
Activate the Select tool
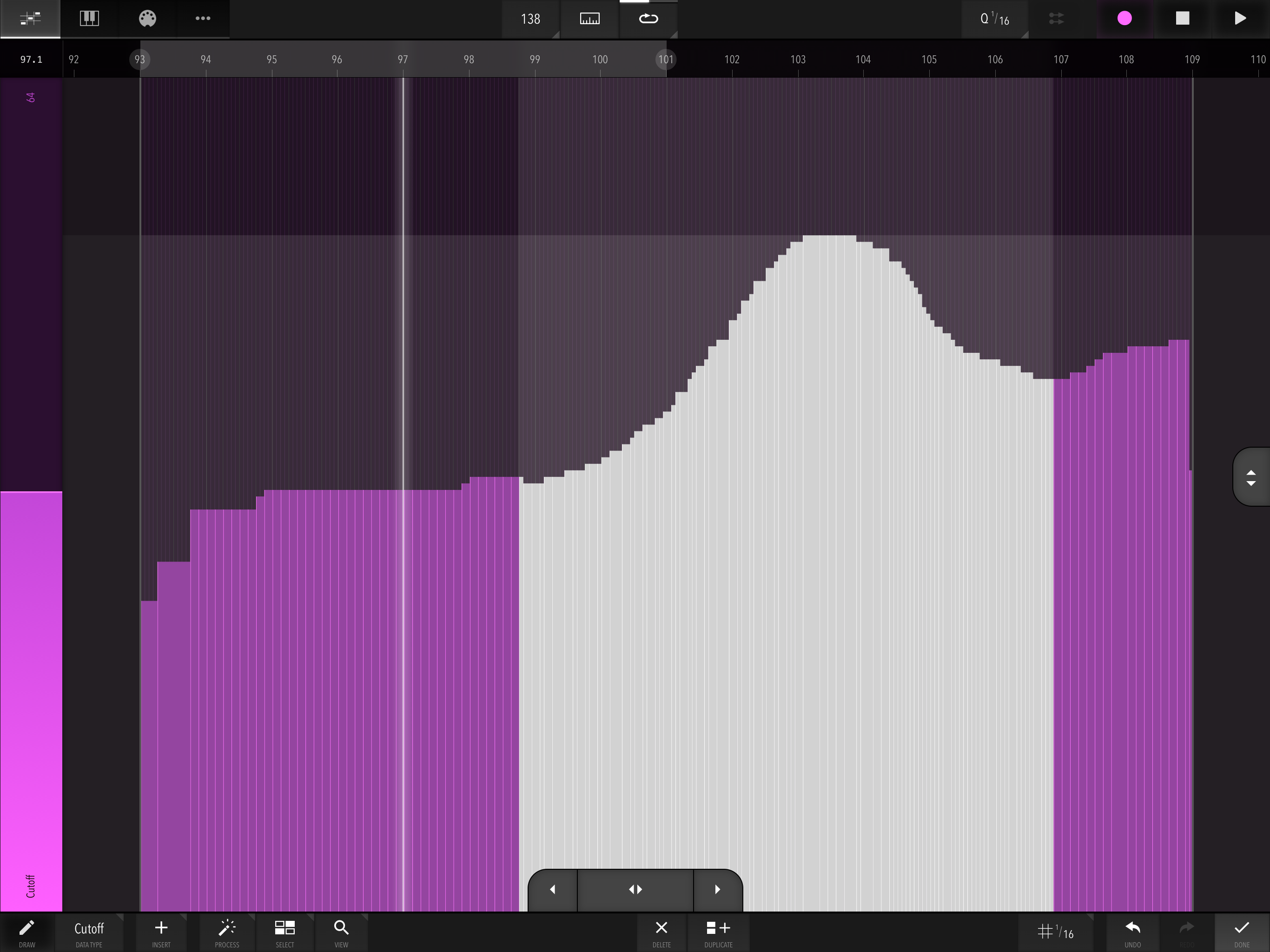(x=285, y=932)
